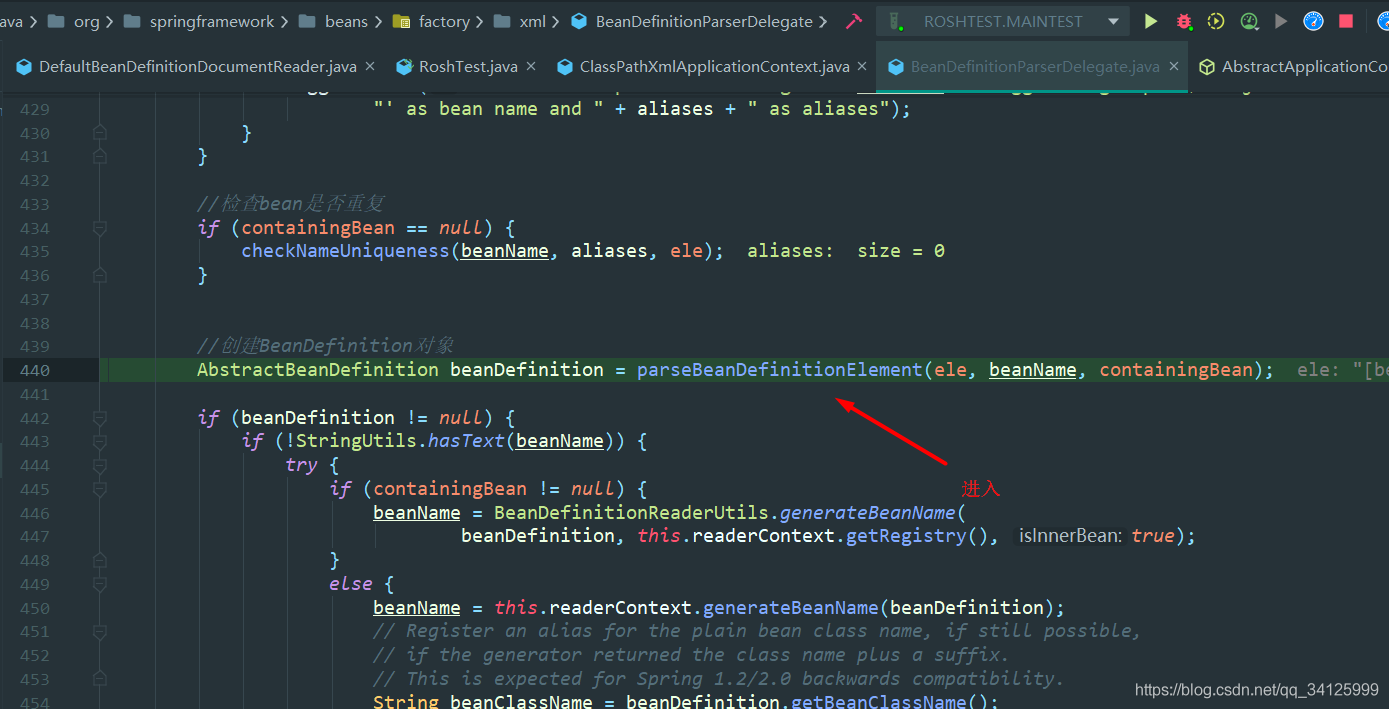Click AbstractBeanDefinition type on line 440
1389x709 pixels.
318,370
